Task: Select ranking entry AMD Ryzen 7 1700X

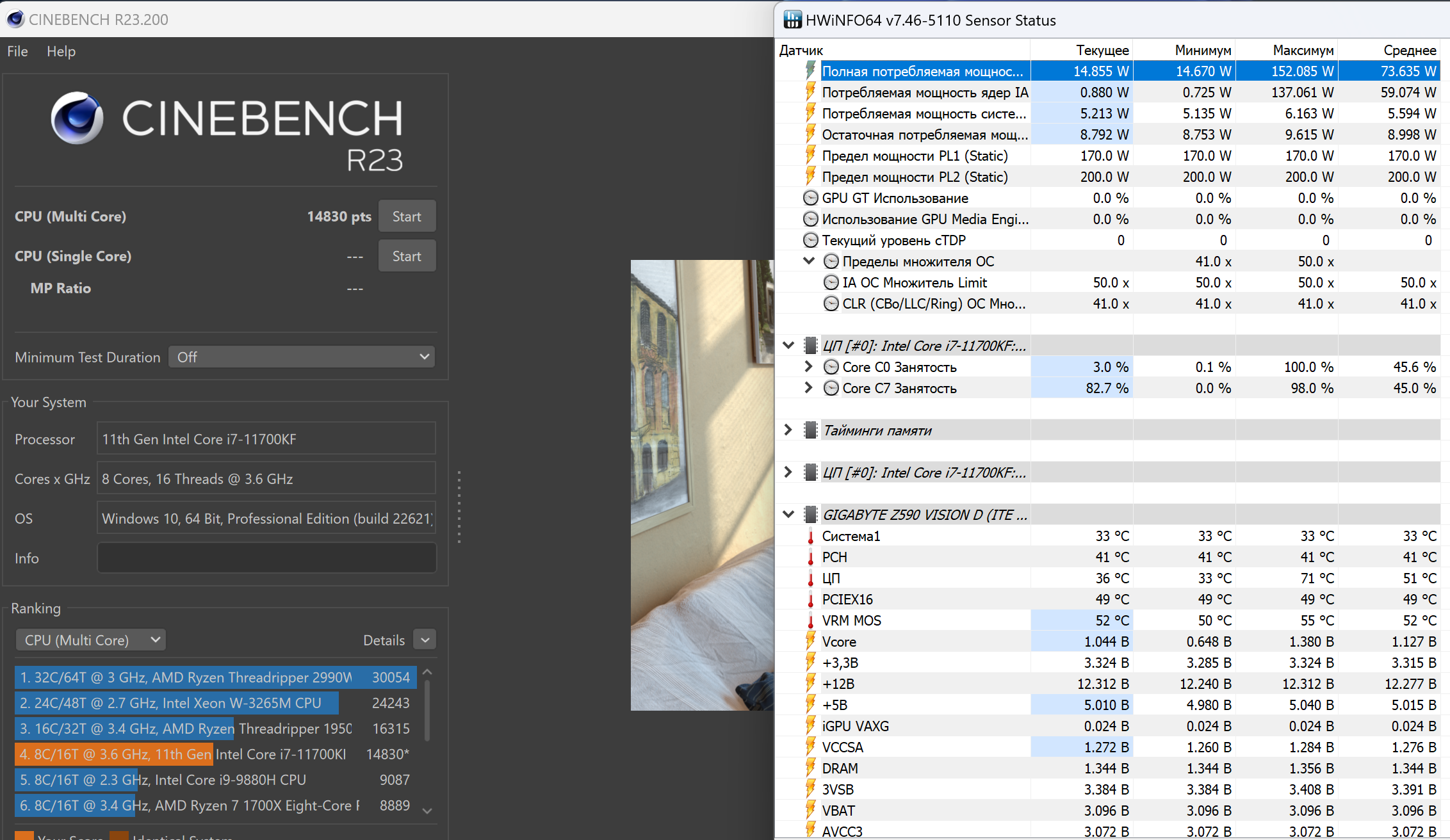Action: pyautogui.click(x=216, y=805)
